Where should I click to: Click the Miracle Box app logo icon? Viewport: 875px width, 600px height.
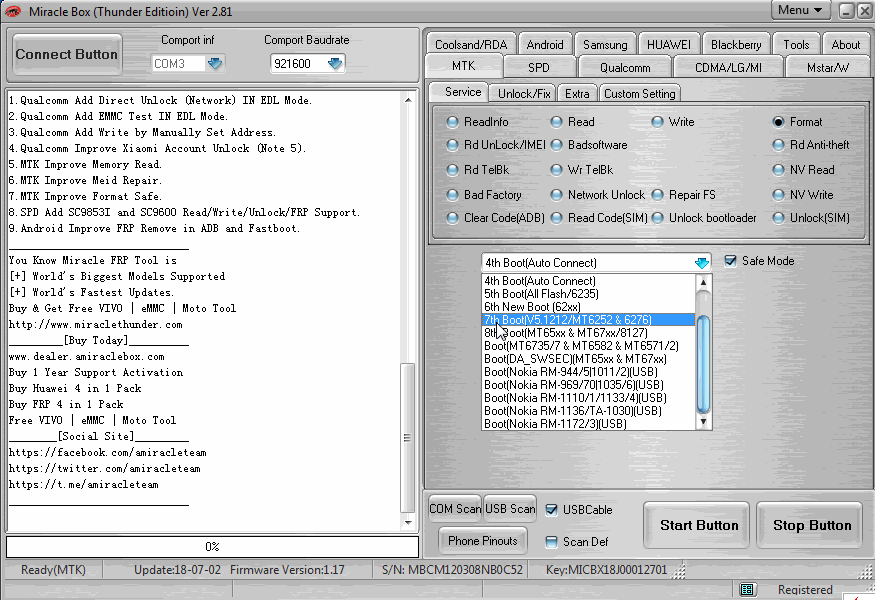(x=12, y=11)
